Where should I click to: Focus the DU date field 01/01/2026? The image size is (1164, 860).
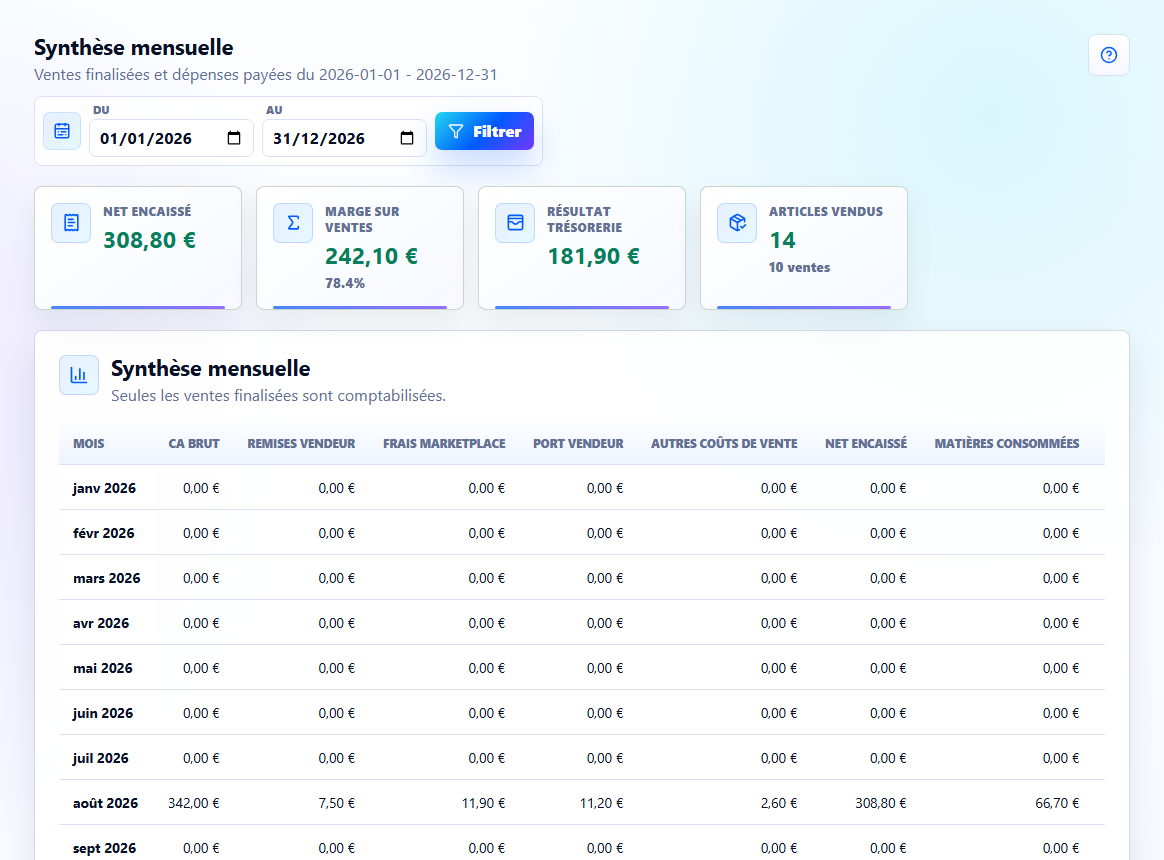click(x=171, y=138)
